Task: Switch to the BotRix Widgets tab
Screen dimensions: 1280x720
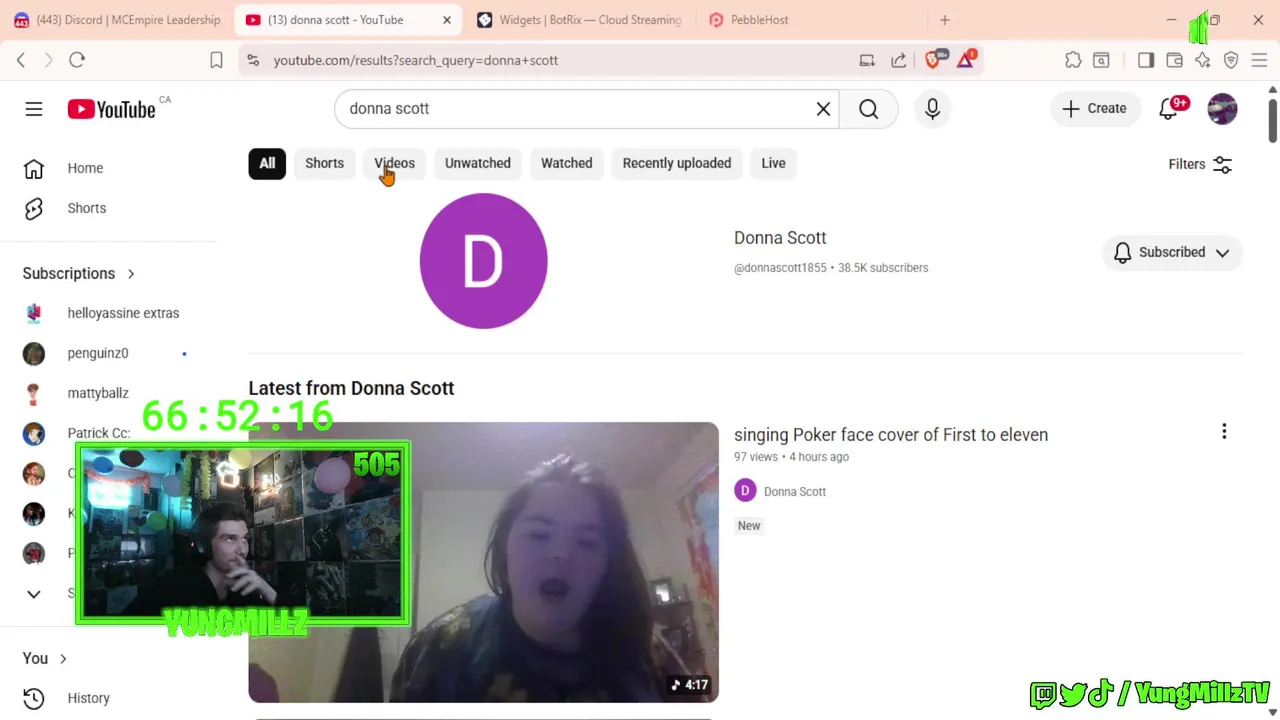Action: tap(580, 20)
